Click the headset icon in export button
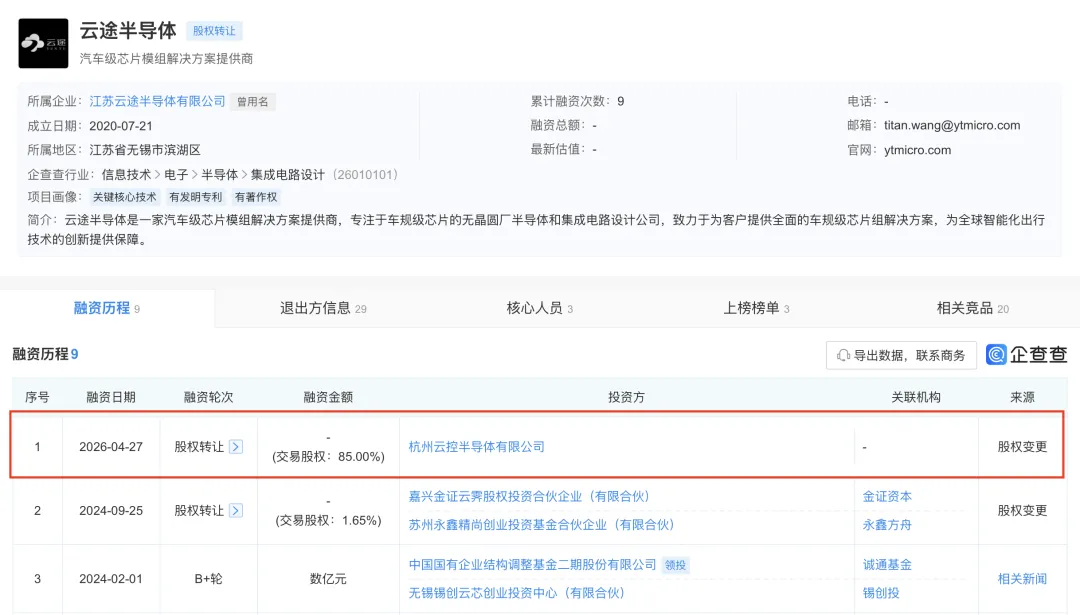This screenshot has width=1080, height=615. (843, 355)
